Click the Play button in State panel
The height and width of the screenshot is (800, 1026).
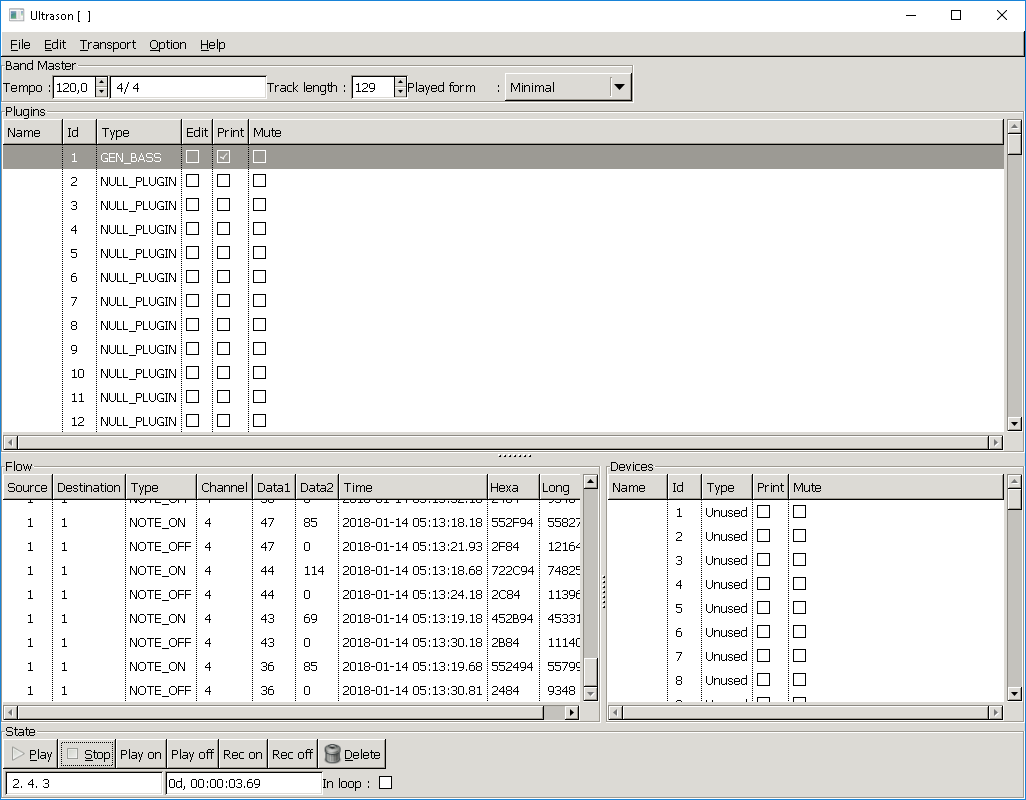pyautogui.click(x=31, y=754)
